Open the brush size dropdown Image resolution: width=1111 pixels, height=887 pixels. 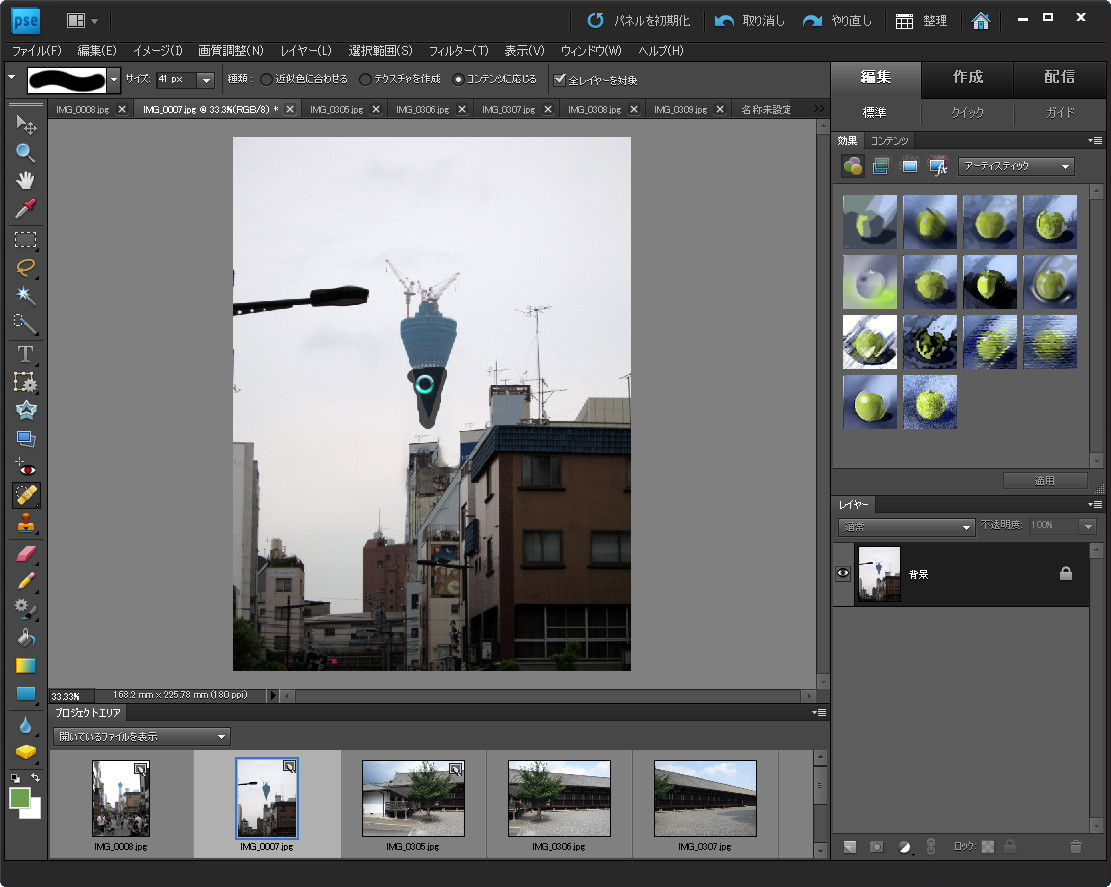point(204,80)
